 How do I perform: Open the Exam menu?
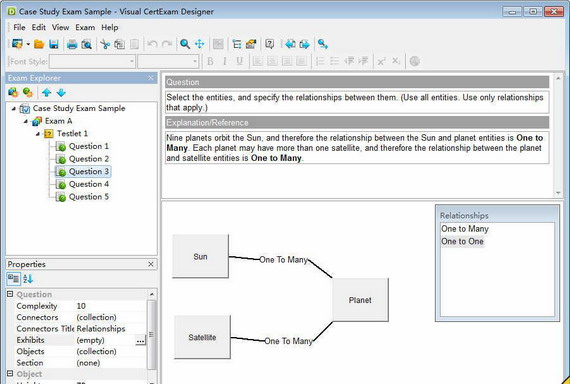(85, 28)
